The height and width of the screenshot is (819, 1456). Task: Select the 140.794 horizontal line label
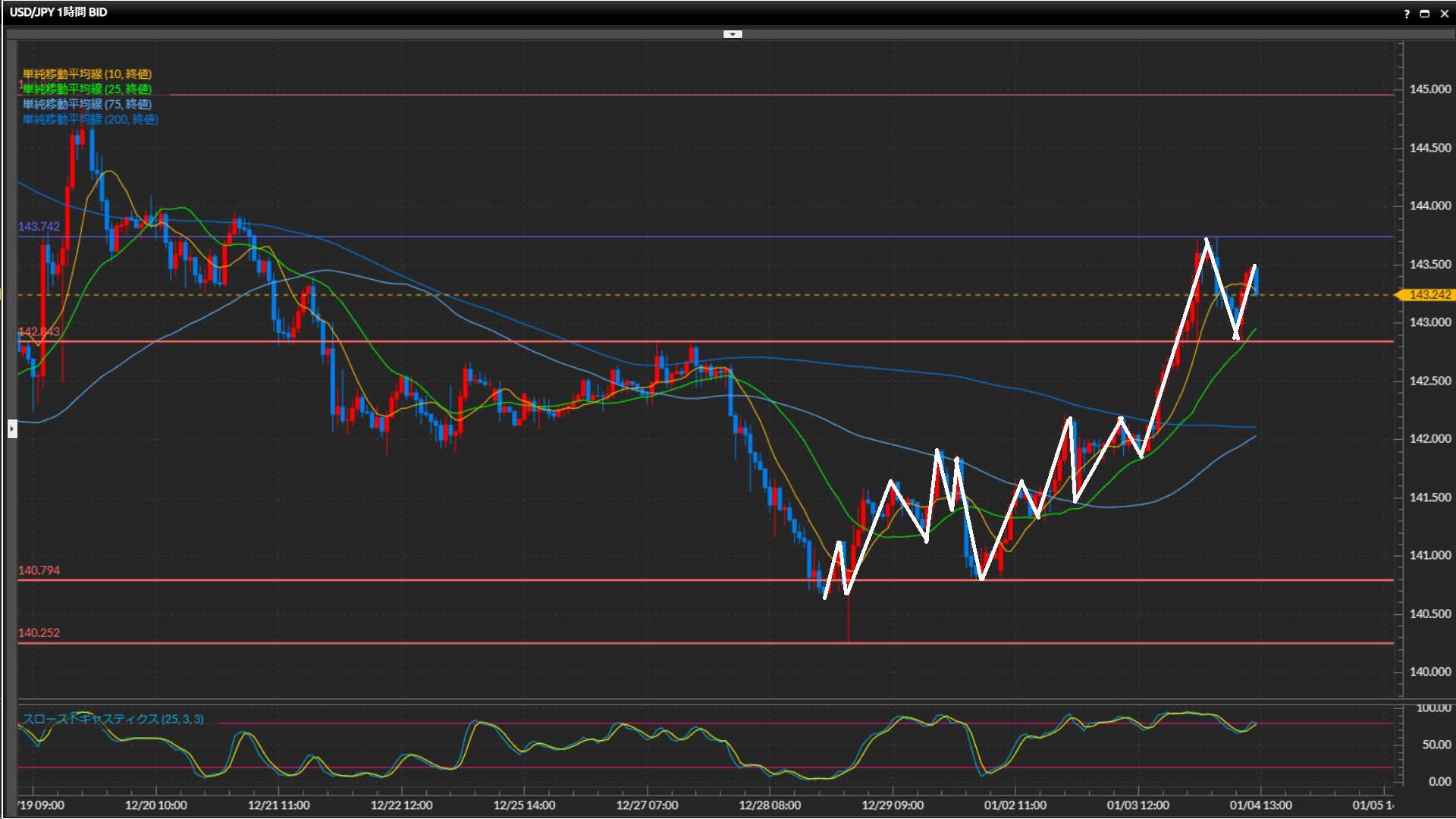pos(39,570)
